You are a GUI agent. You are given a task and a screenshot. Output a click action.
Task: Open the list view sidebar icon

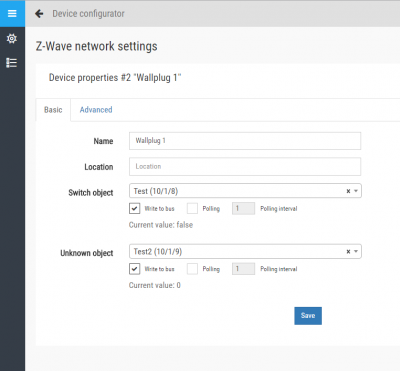[x=12, y=63]
